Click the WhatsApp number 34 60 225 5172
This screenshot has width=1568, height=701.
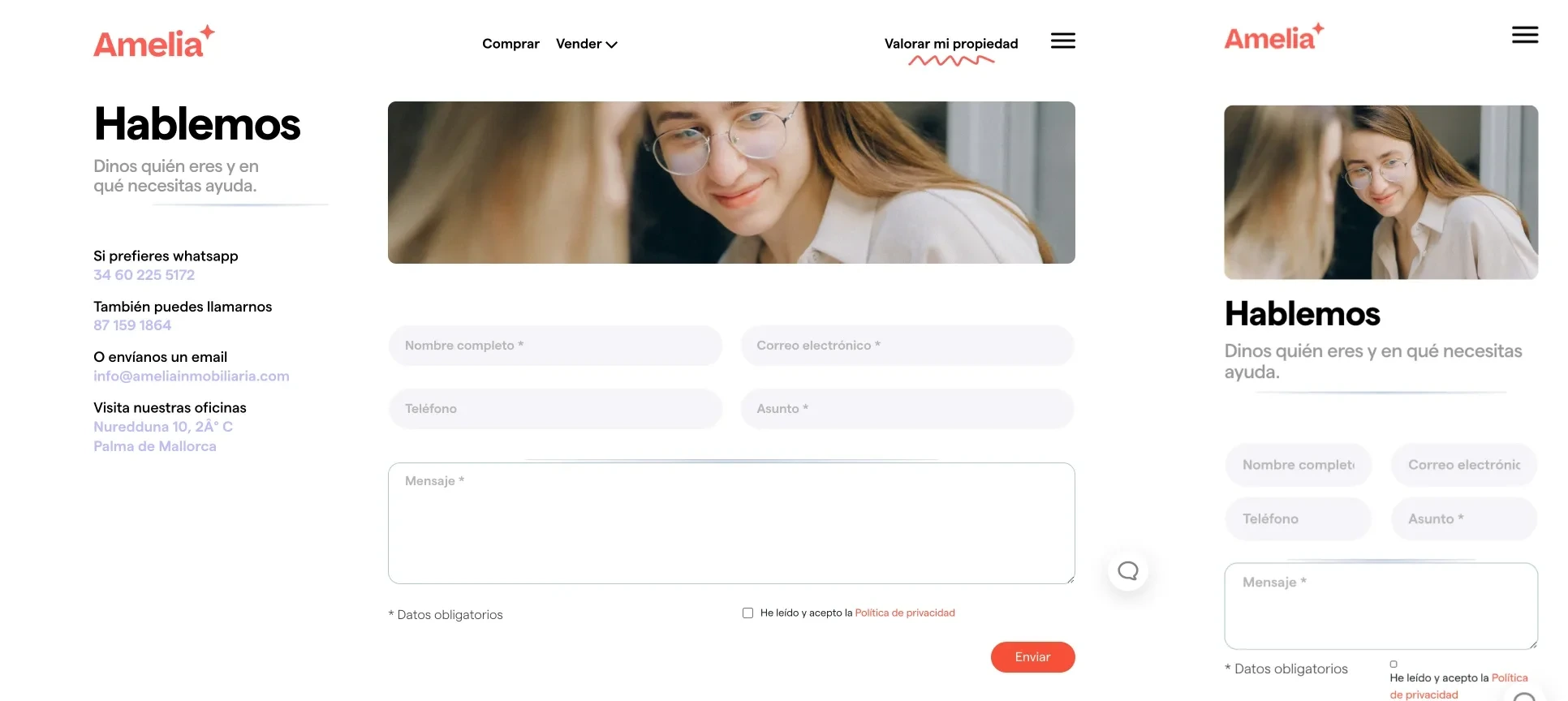click(144, 275)
